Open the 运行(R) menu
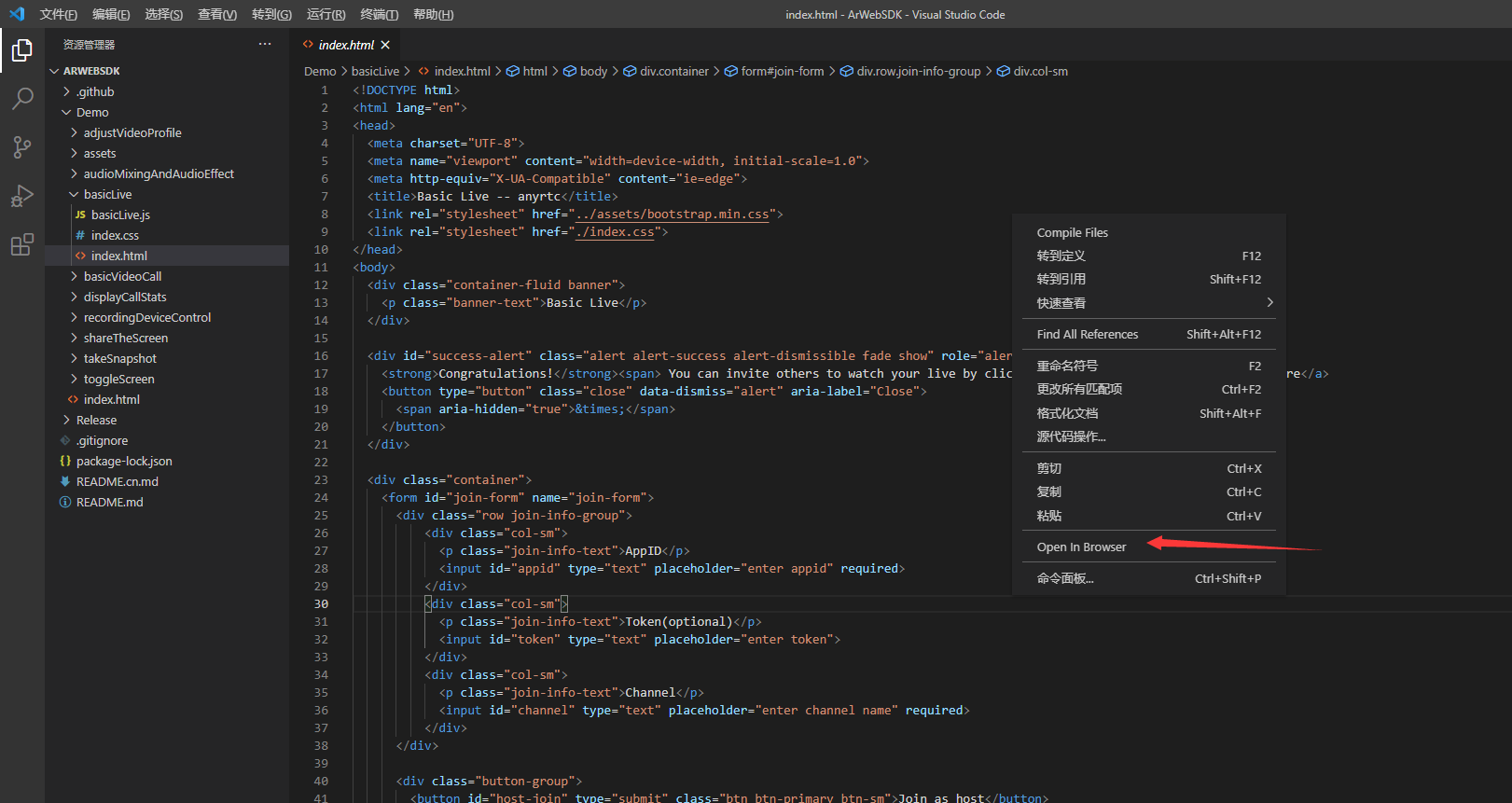Screen dimensions: 1512x803 pos(326,14)
